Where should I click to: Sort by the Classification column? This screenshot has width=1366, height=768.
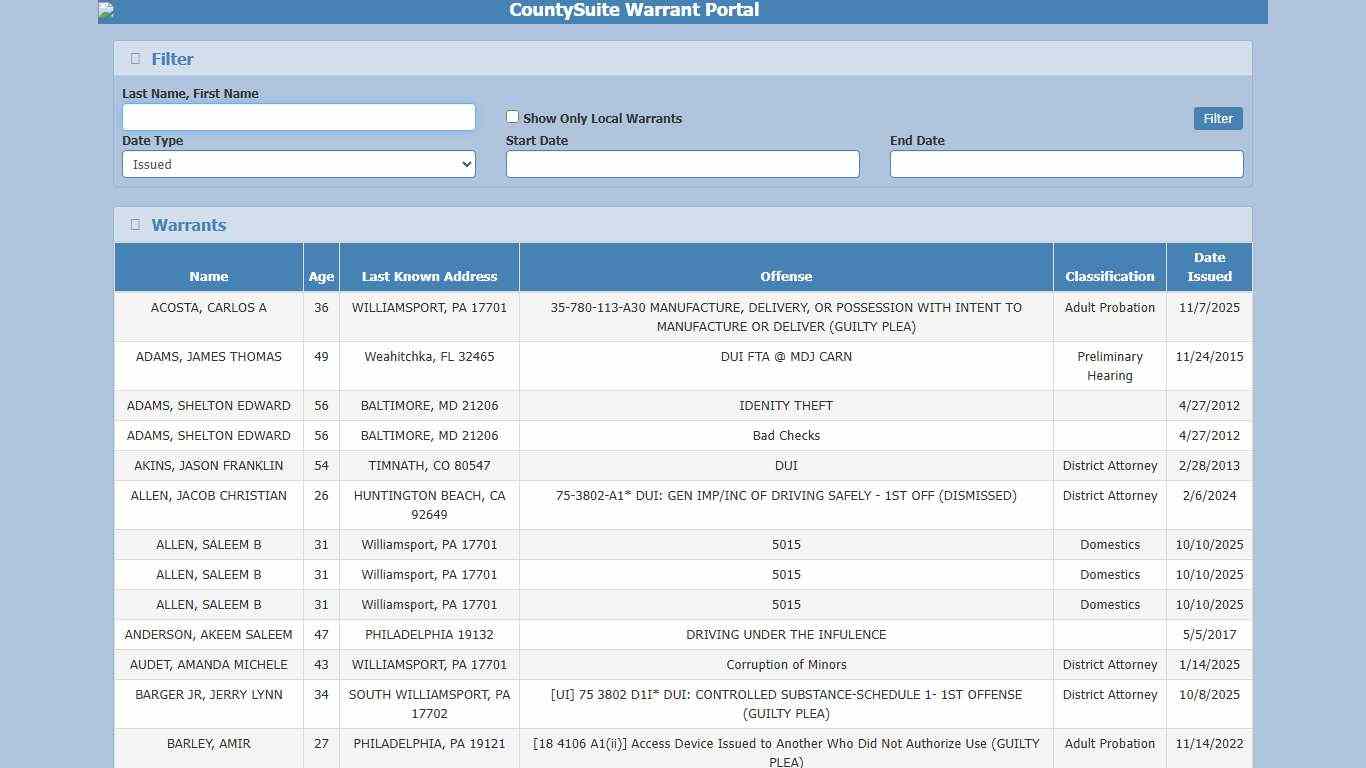(x=1109, y=276)
